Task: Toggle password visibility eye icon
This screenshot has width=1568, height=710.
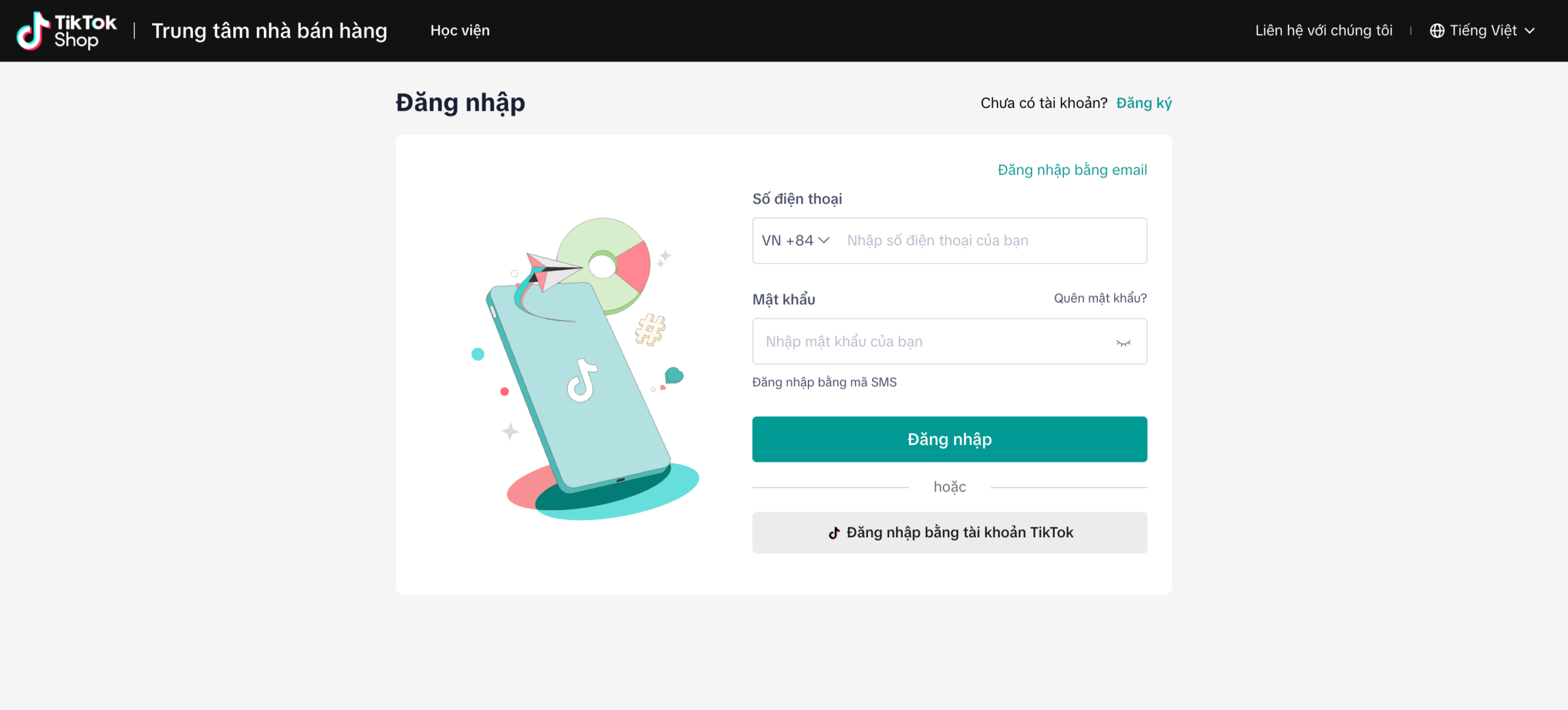Action: pos(1123,343)
